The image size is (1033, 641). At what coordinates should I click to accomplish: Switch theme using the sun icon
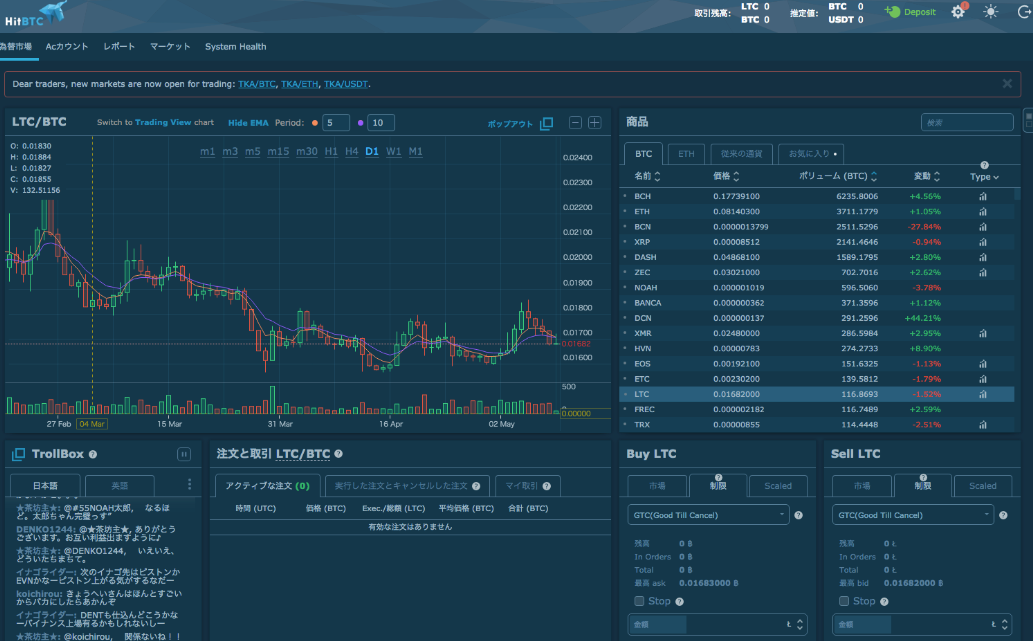pos(990,12)
